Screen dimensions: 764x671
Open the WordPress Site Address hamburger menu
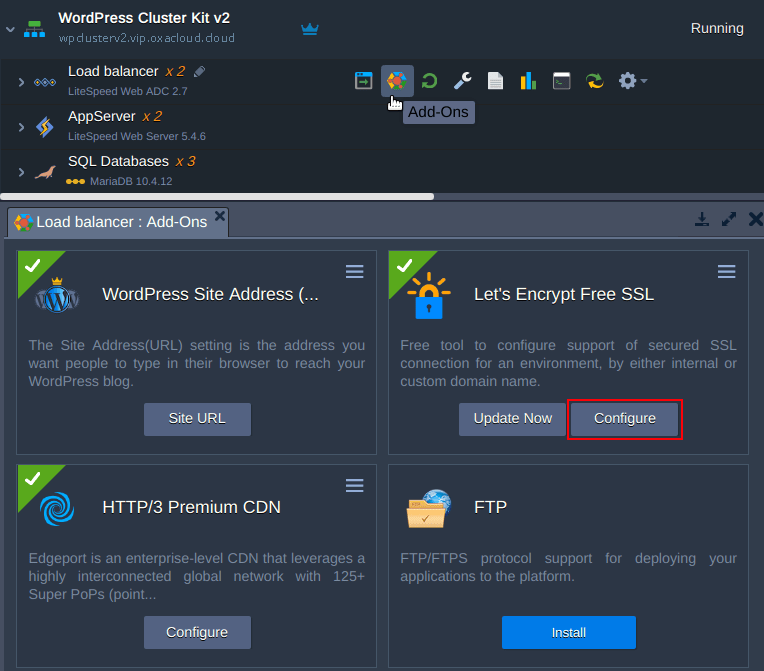coord(355,271)
